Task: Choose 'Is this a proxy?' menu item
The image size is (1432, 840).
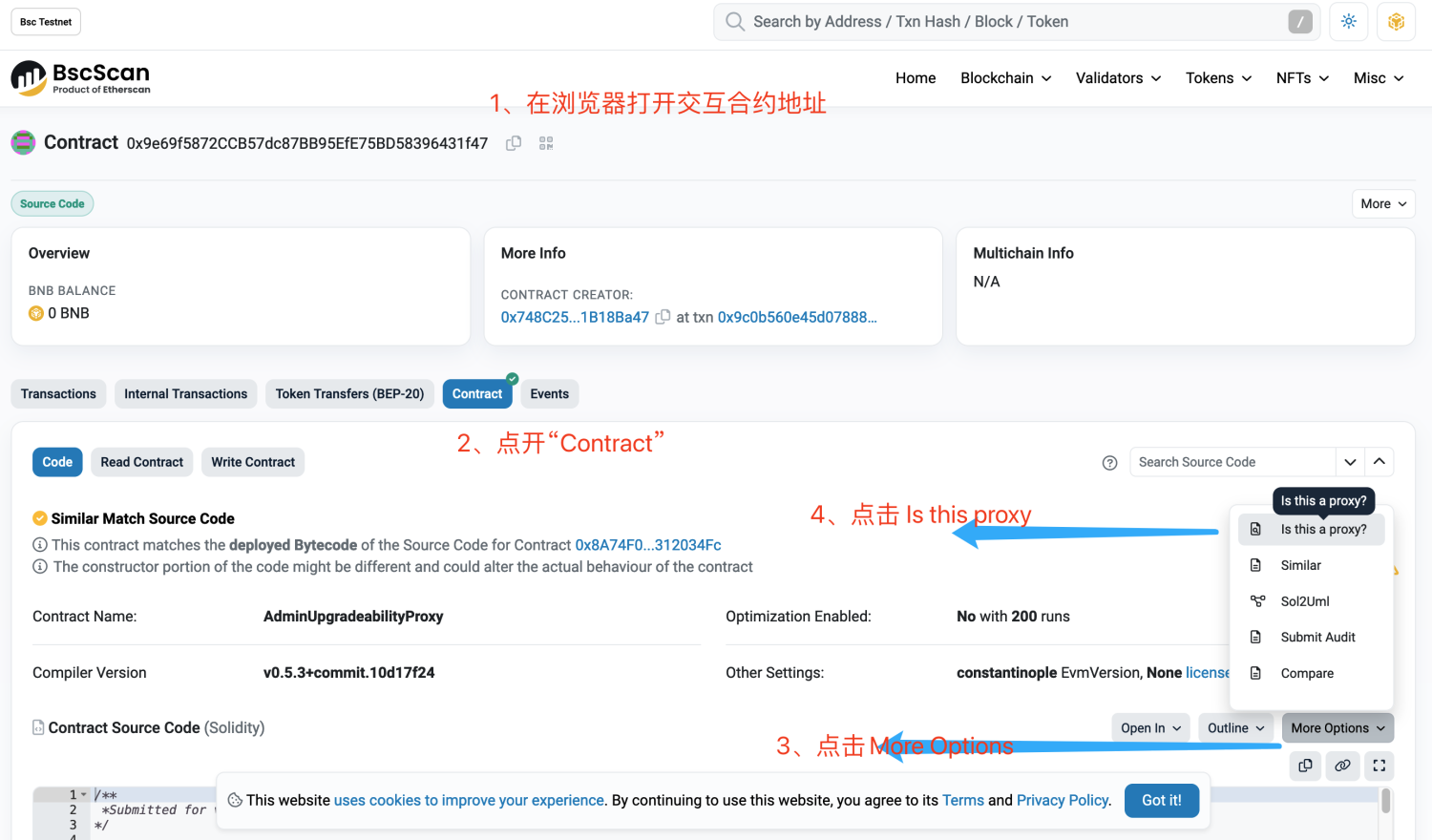Action: (1312, 530)
